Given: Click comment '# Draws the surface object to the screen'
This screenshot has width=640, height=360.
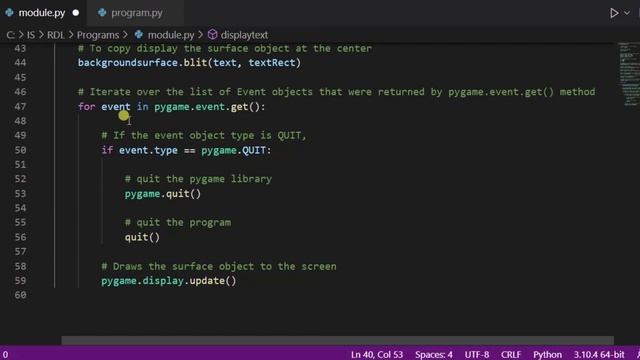Looking at the screenshot, I should pos(219,266).
